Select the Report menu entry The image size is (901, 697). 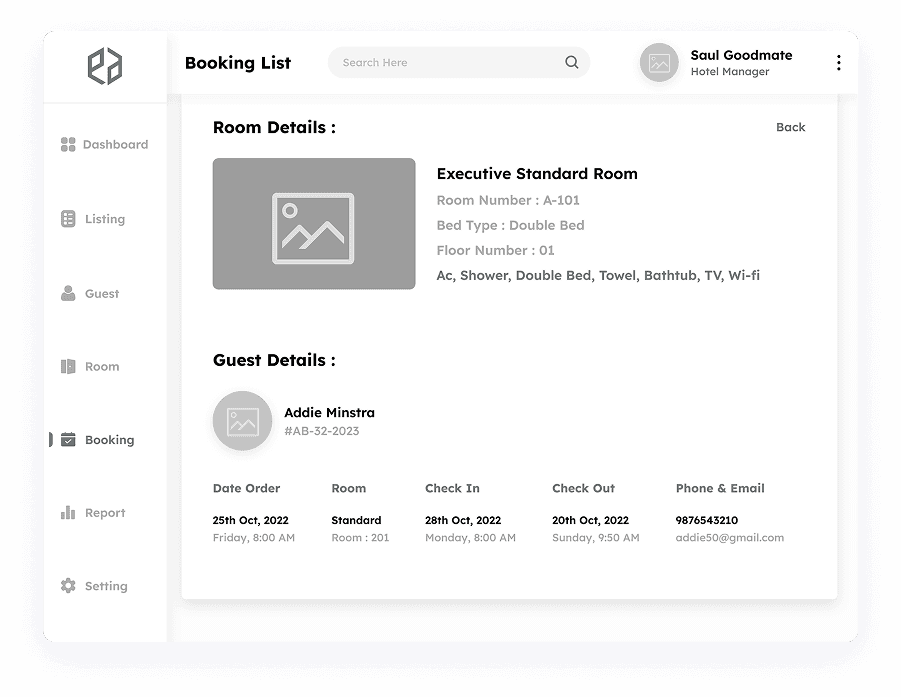[105, 512]
